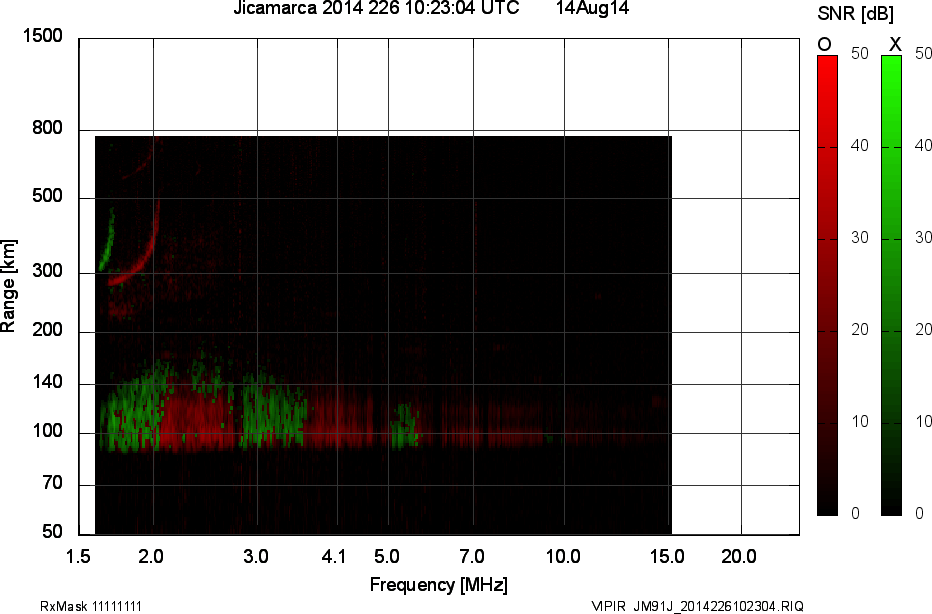932x614 pixels.
Task: Click the red O-mode SNR color bar
Action: coord(827,285)
